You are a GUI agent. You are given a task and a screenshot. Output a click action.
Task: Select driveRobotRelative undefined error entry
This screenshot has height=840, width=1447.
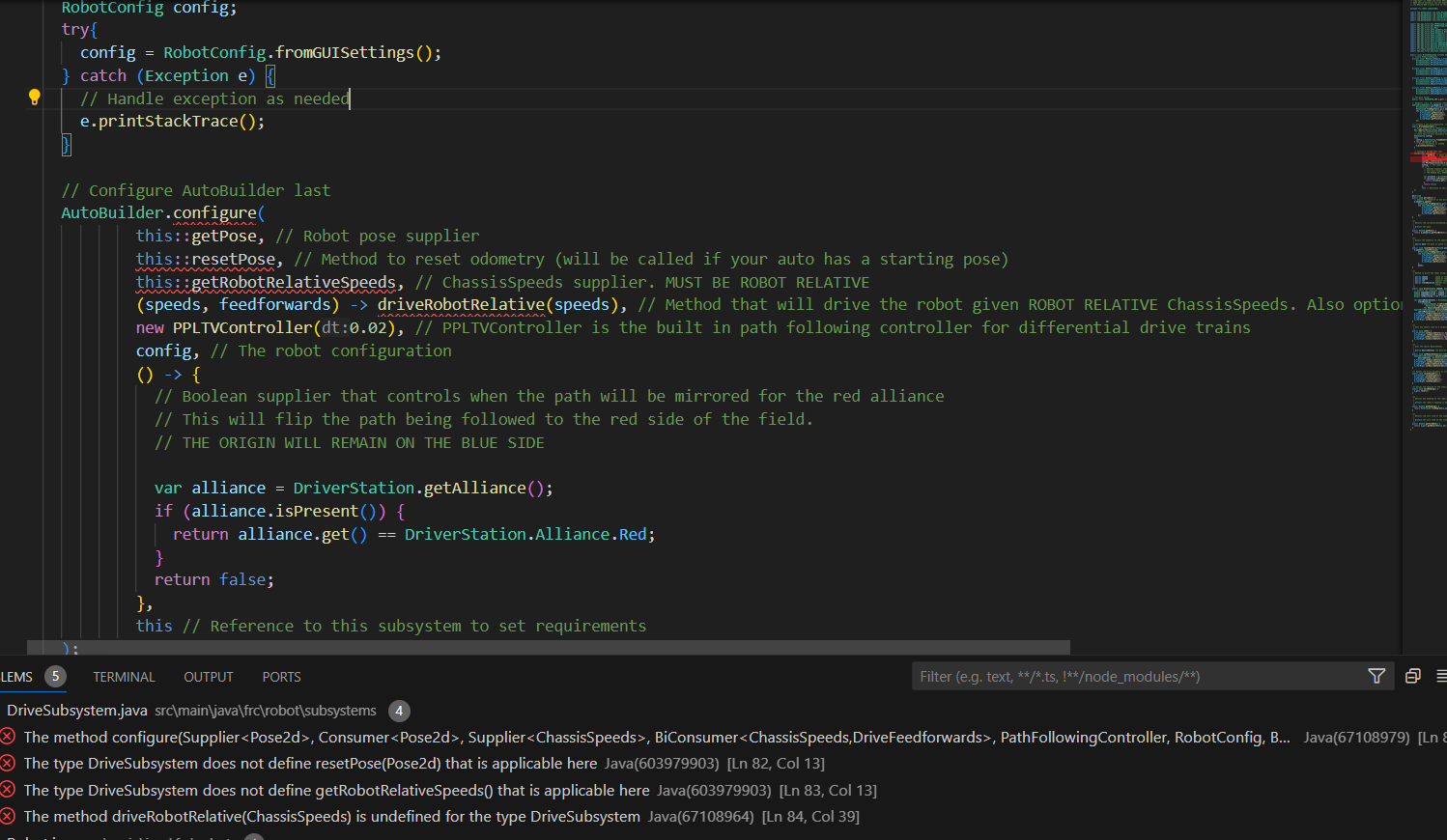[x=331, y=816]
